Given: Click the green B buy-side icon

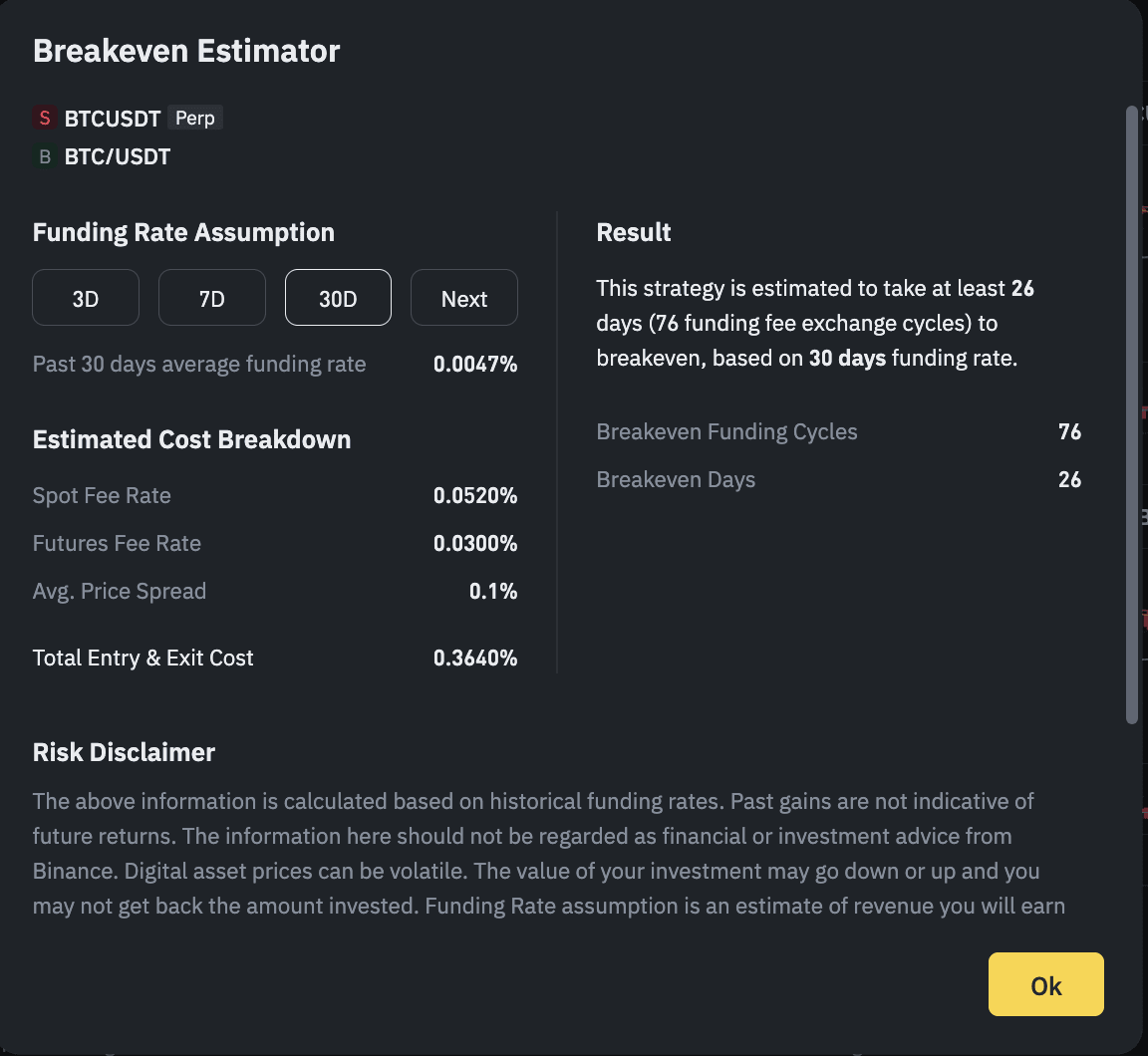Looking at the screenshot, I should coord(45,155).
